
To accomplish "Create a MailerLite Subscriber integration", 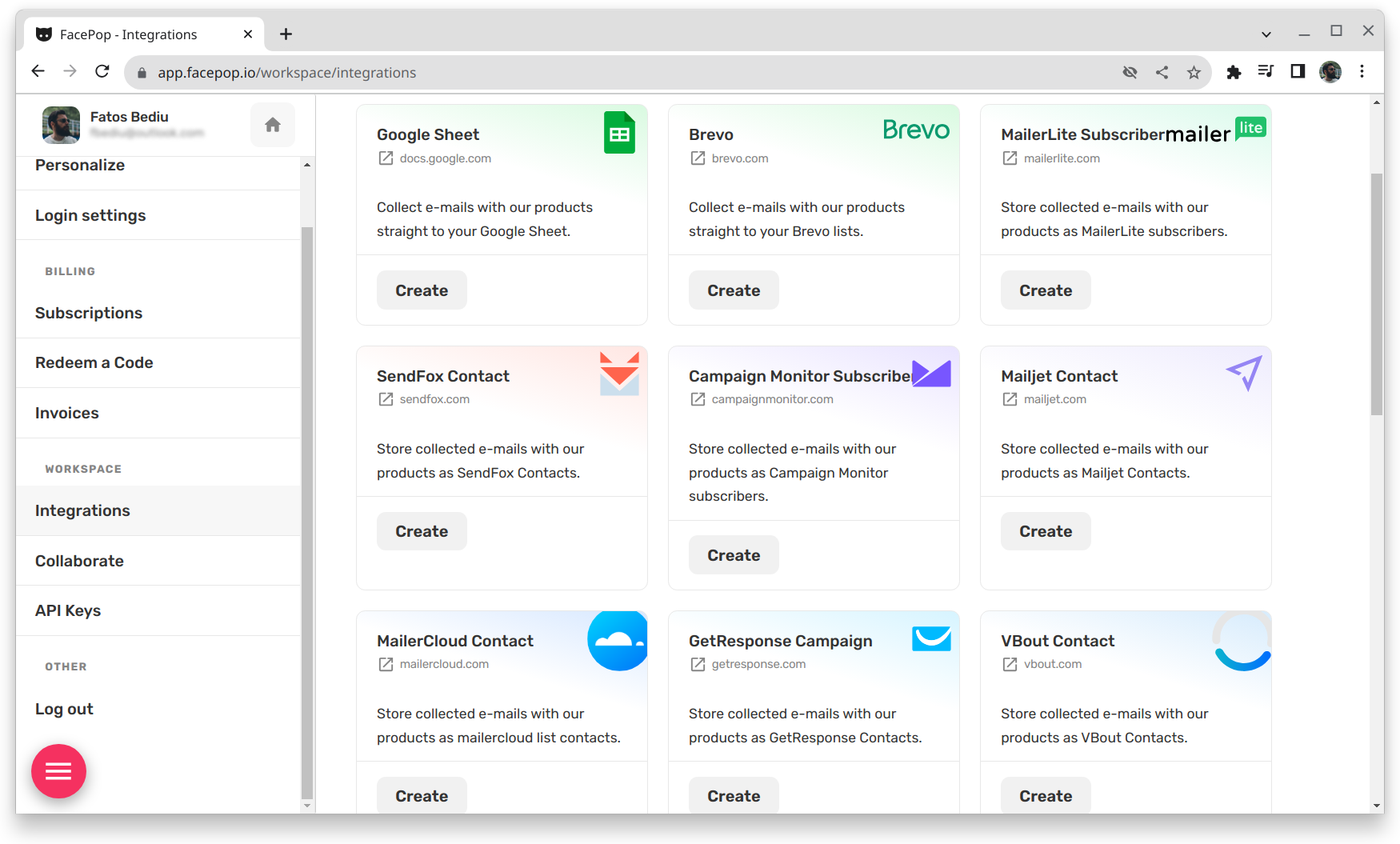I will (1046, 290).
